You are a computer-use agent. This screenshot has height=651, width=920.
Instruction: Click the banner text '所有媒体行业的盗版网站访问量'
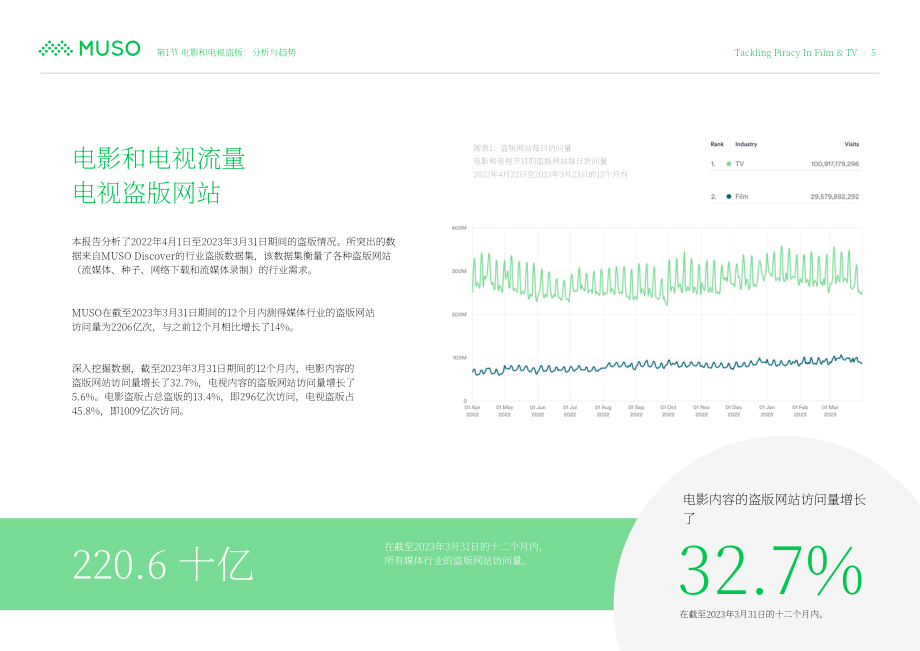(x=456, y=561)
